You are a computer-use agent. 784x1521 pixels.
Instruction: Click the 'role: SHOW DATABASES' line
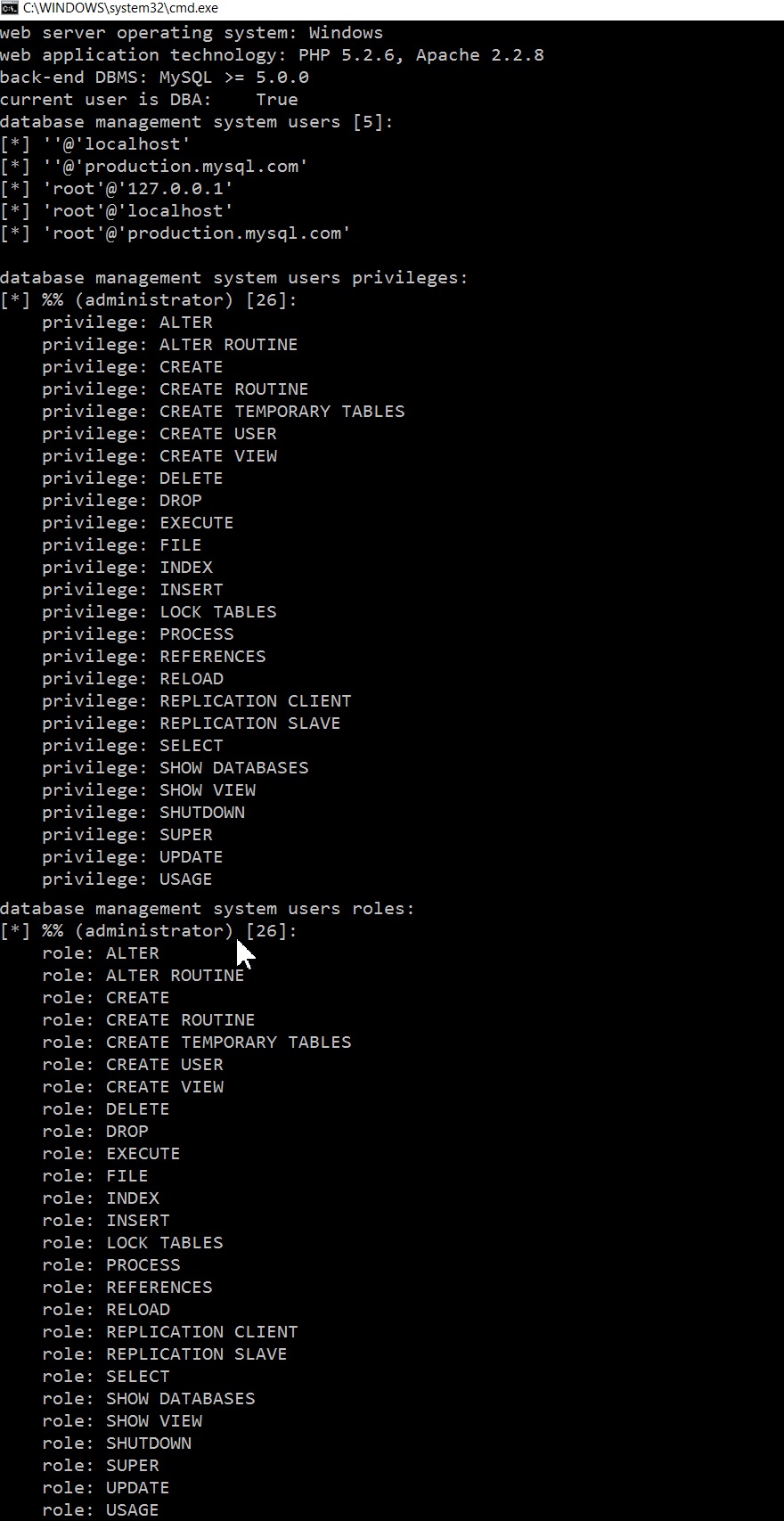(148, 1399)
